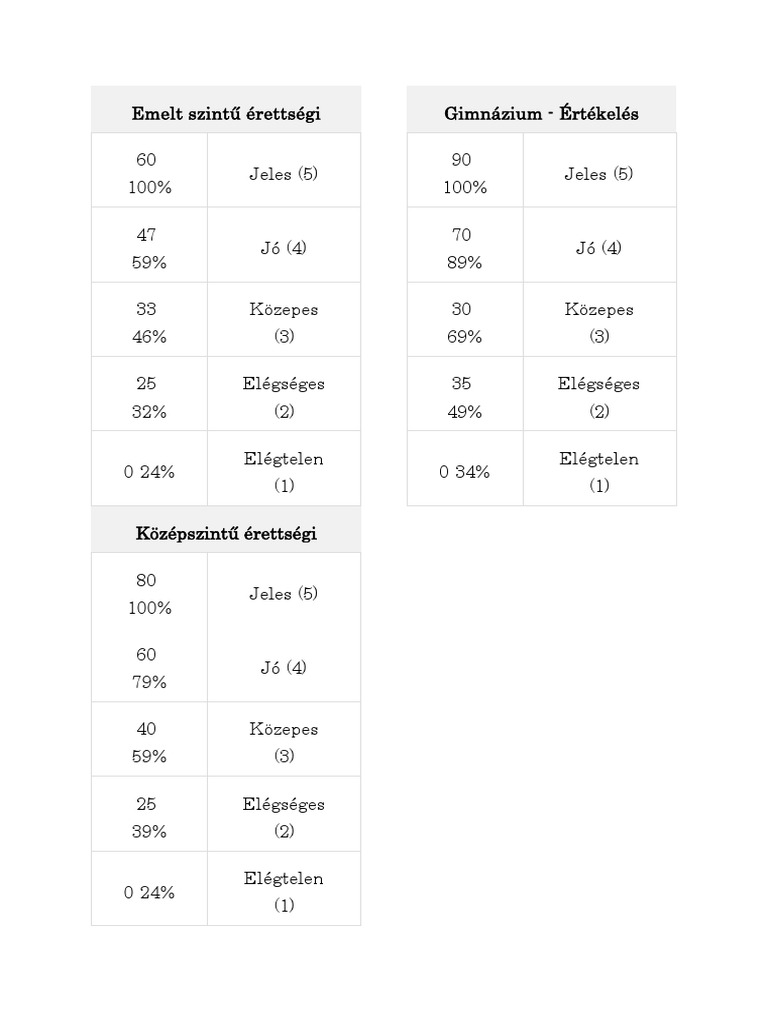
Task: Click 'Elégtelen (1)' in the Emelt szintű table
Action: (284, 472)
